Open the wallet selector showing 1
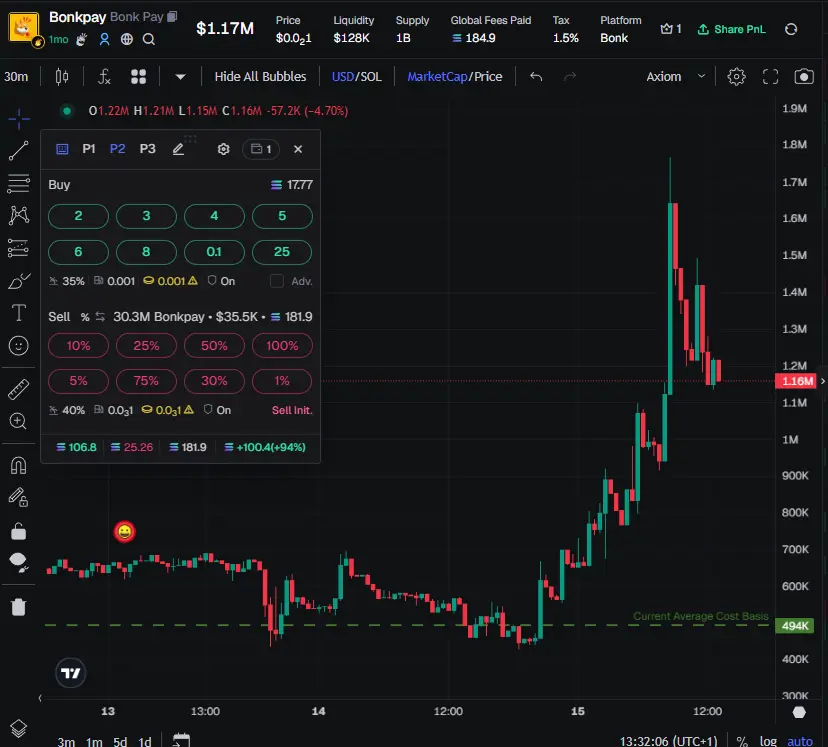Image resolution: width=828 pixels, height=747 pixels. 261,149
